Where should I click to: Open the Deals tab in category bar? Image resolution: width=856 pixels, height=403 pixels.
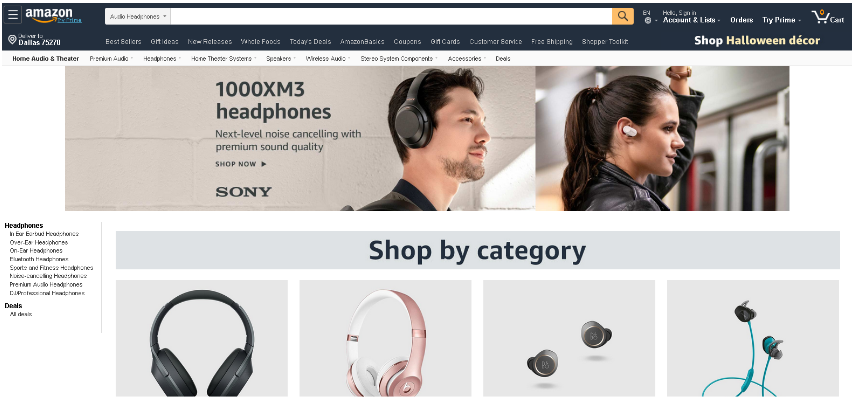click(x=503, y=58)
